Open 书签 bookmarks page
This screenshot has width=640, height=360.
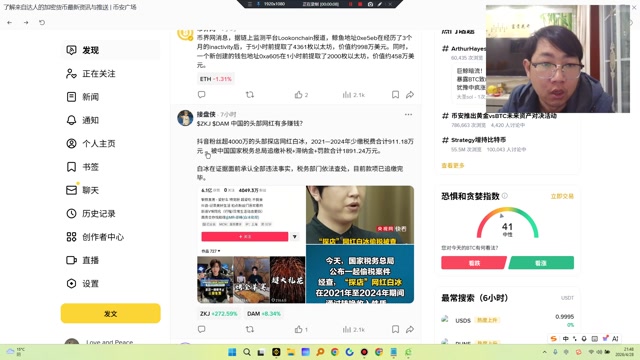tap(110, 167)
